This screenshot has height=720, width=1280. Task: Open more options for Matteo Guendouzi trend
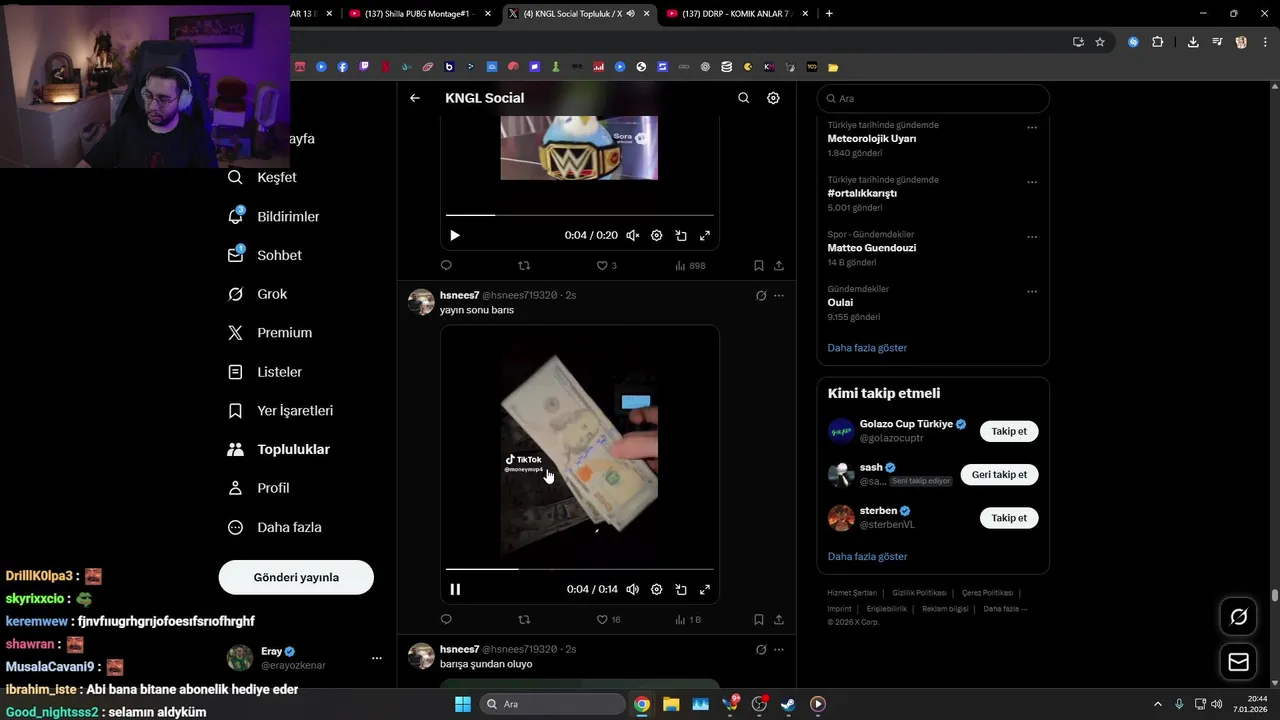click(1032, 238)
